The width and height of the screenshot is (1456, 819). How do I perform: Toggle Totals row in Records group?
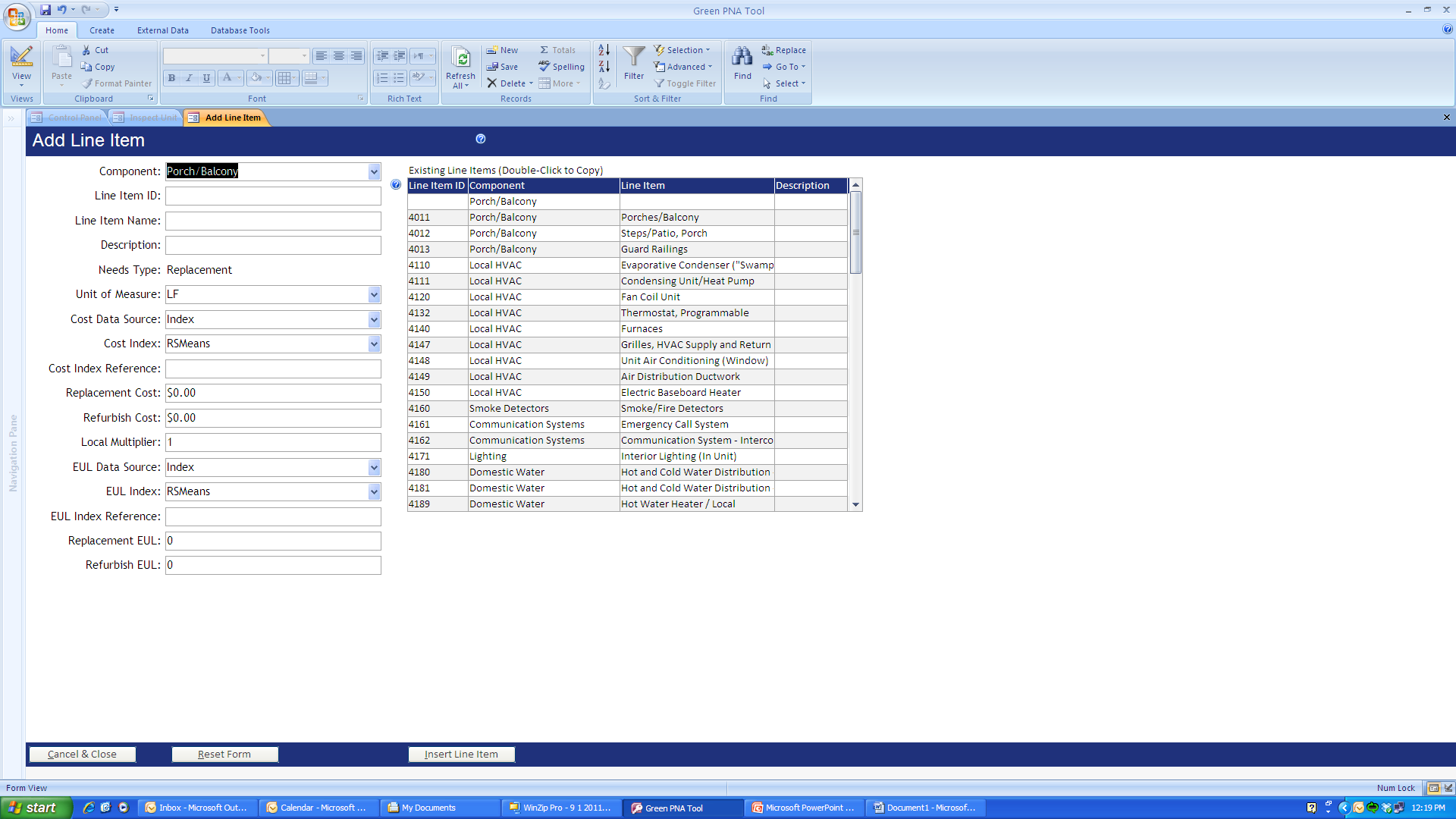(x=557, y=50)
